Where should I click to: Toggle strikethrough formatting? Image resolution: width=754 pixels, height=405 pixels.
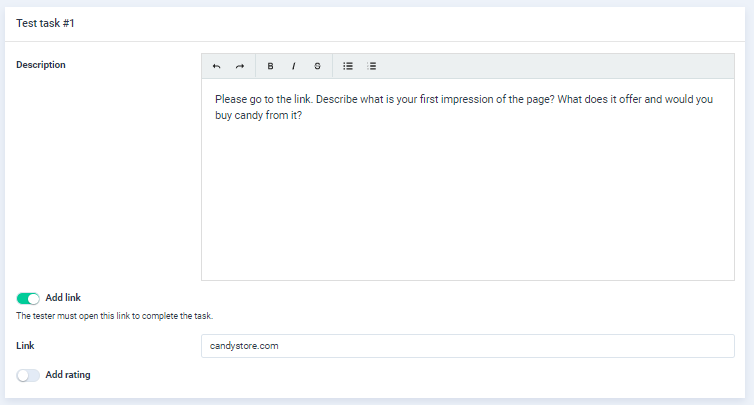pyautogui.click(x=317, y=66)
